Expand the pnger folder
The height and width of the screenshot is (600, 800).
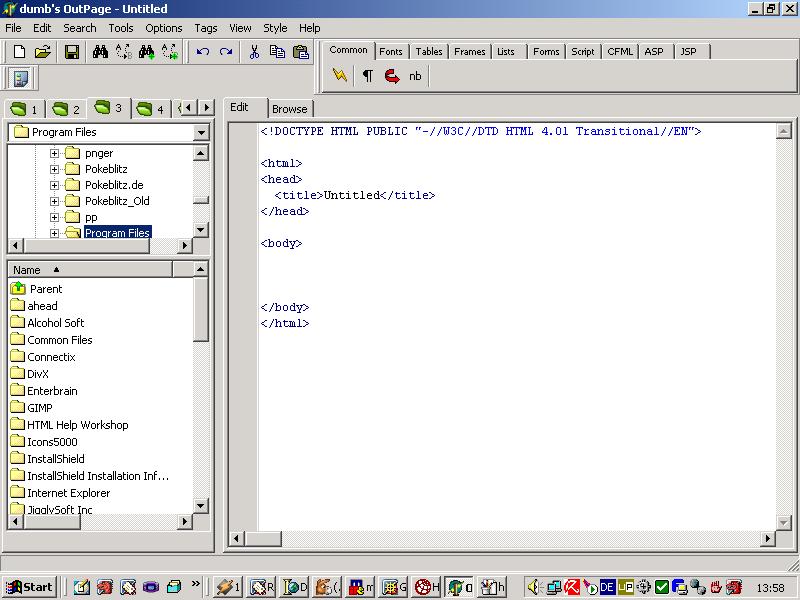[x=54, y=153]
